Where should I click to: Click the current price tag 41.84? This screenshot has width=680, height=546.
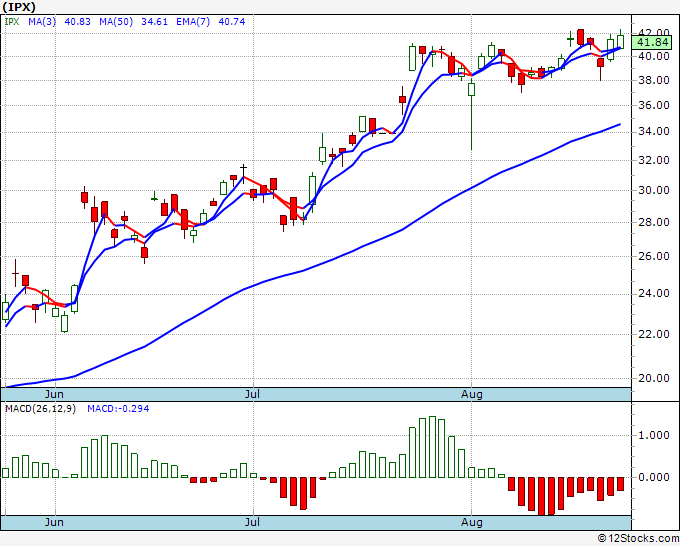(652, 43)
